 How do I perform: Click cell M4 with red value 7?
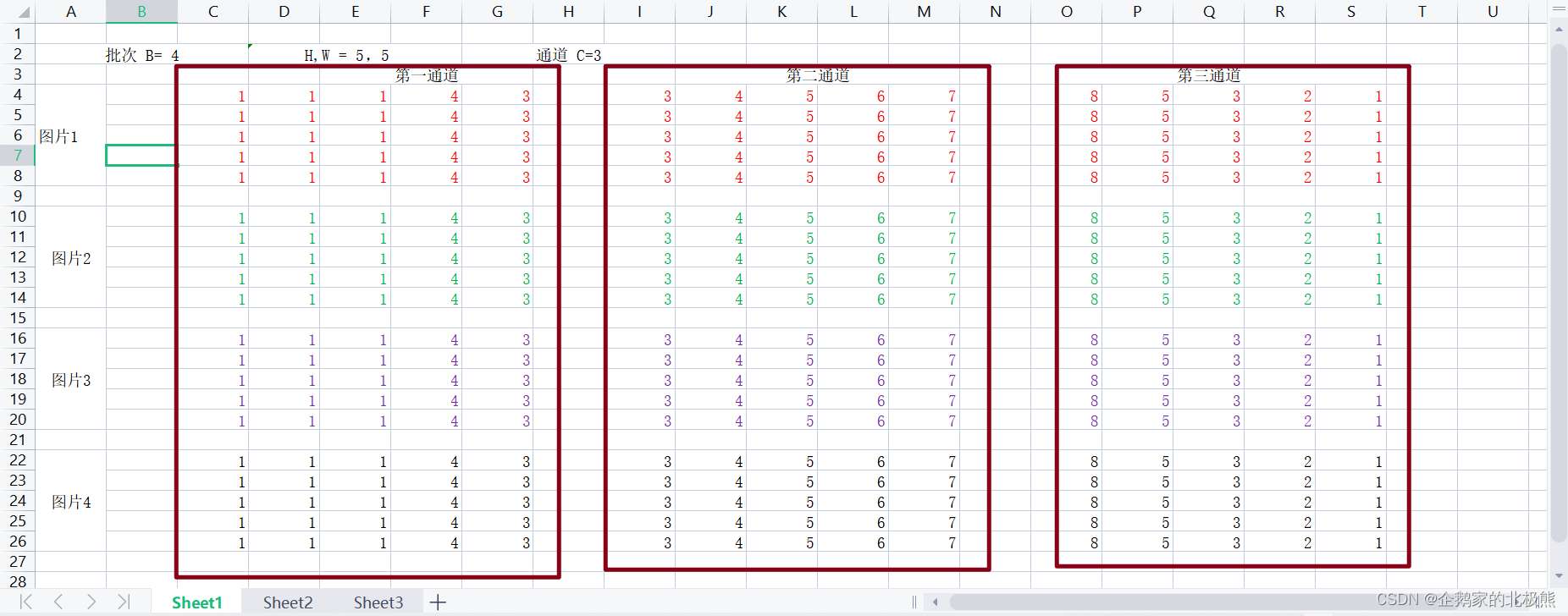(924, 95)
